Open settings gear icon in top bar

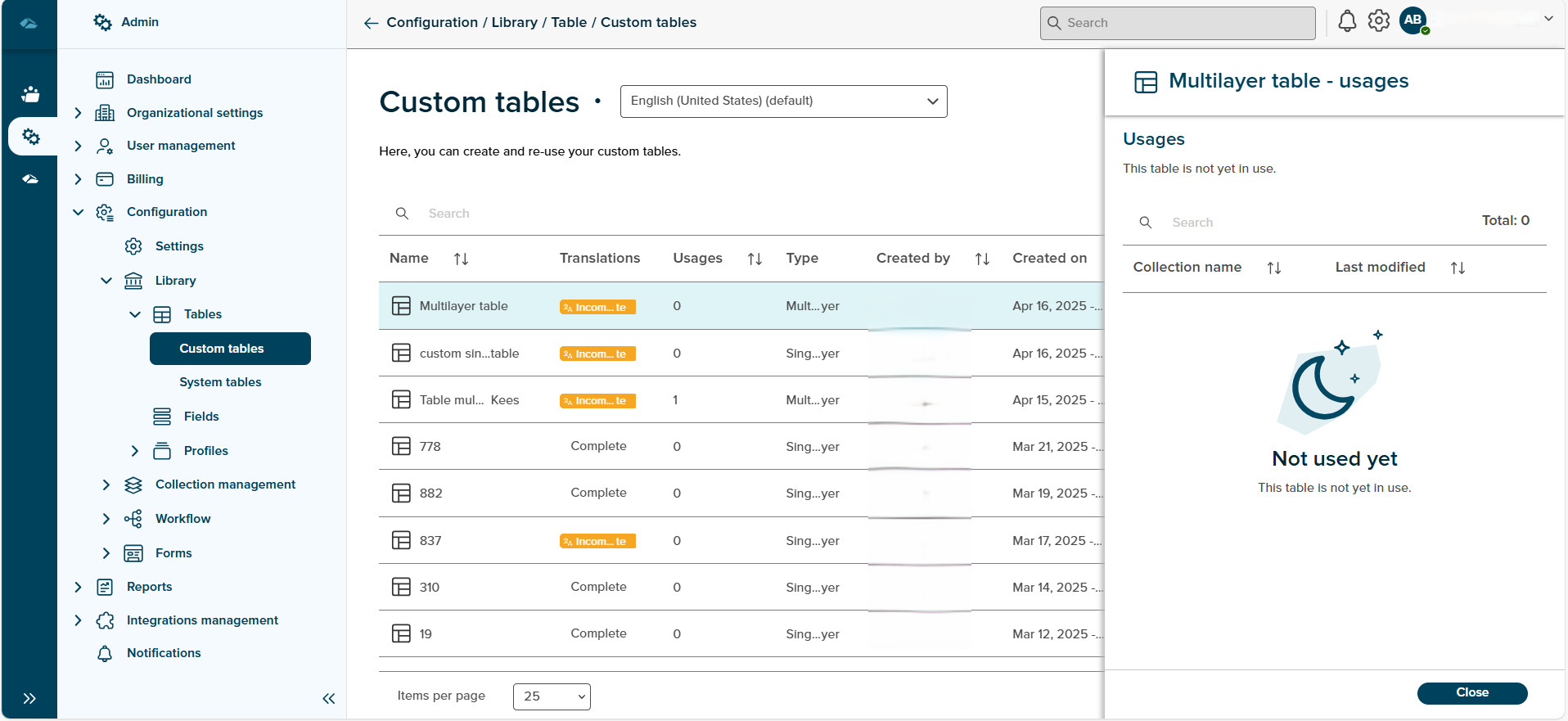(x=1379, y=21)
